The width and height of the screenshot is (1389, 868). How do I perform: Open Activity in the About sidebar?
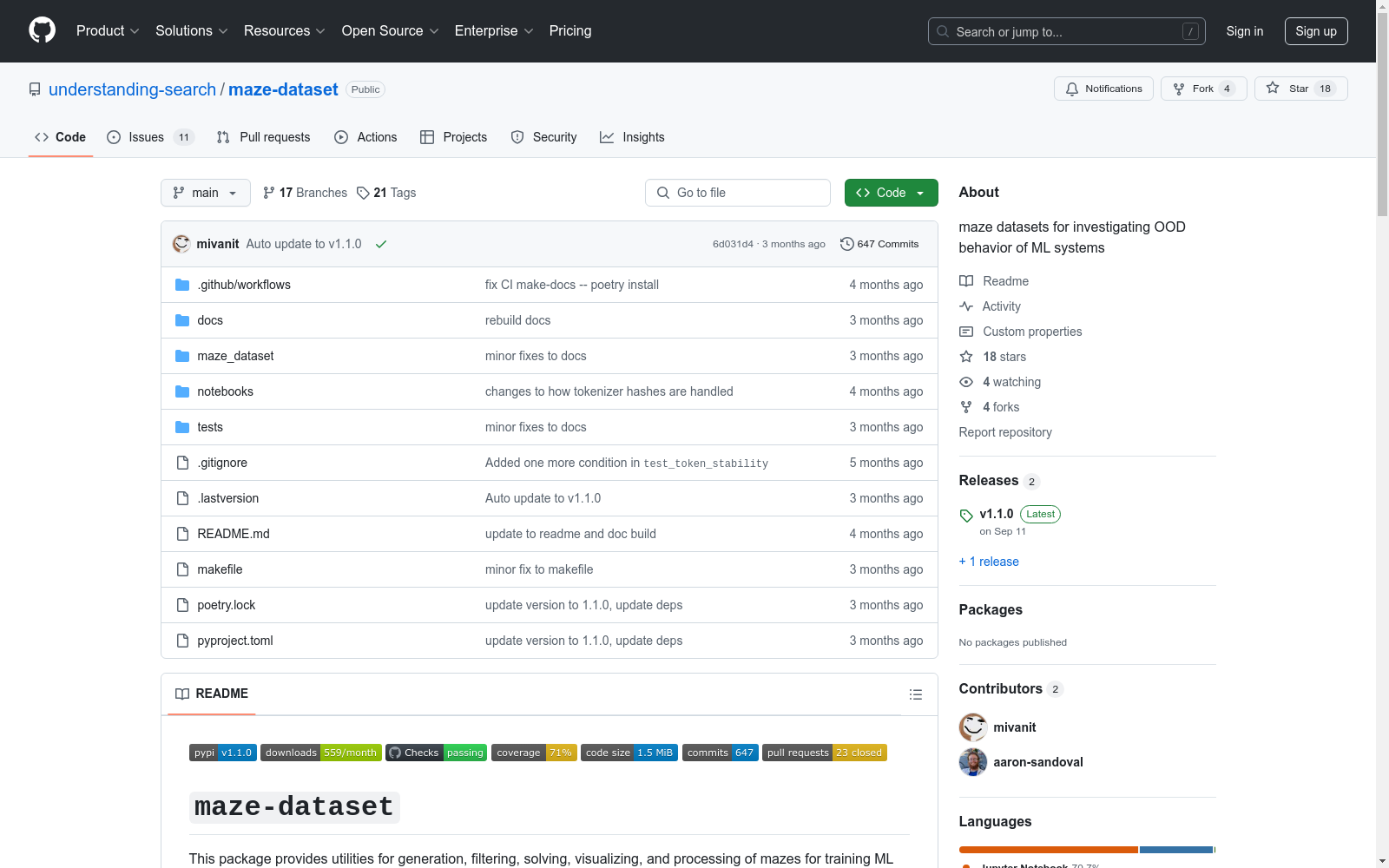(x=991, y=306)
